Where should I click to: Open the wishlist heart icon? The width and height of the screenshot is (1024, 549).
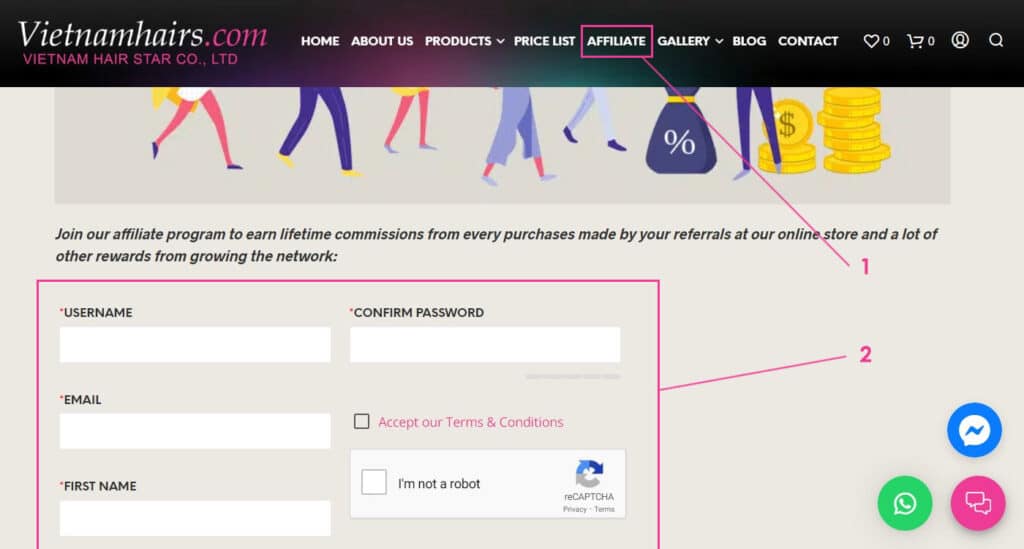click(871, 40)
